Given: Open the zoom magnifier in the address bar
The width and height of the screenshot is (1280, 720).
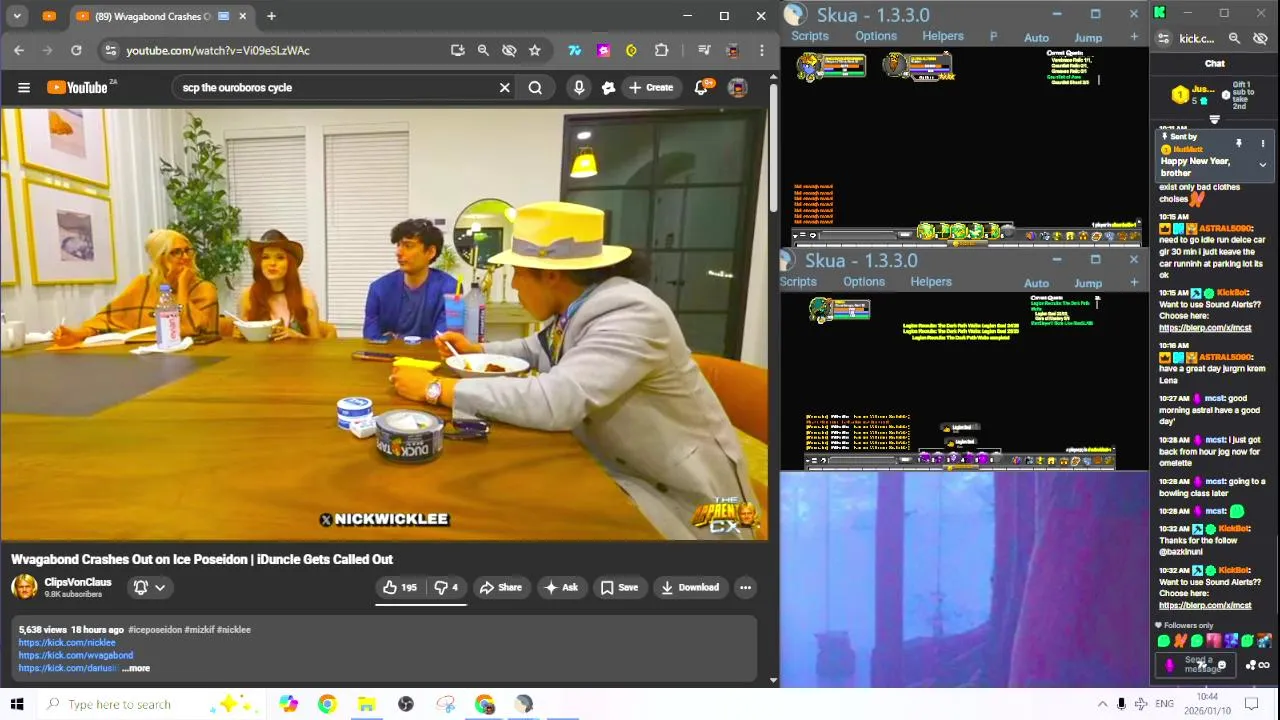Looking at the screenshot, I should [483, 50].
